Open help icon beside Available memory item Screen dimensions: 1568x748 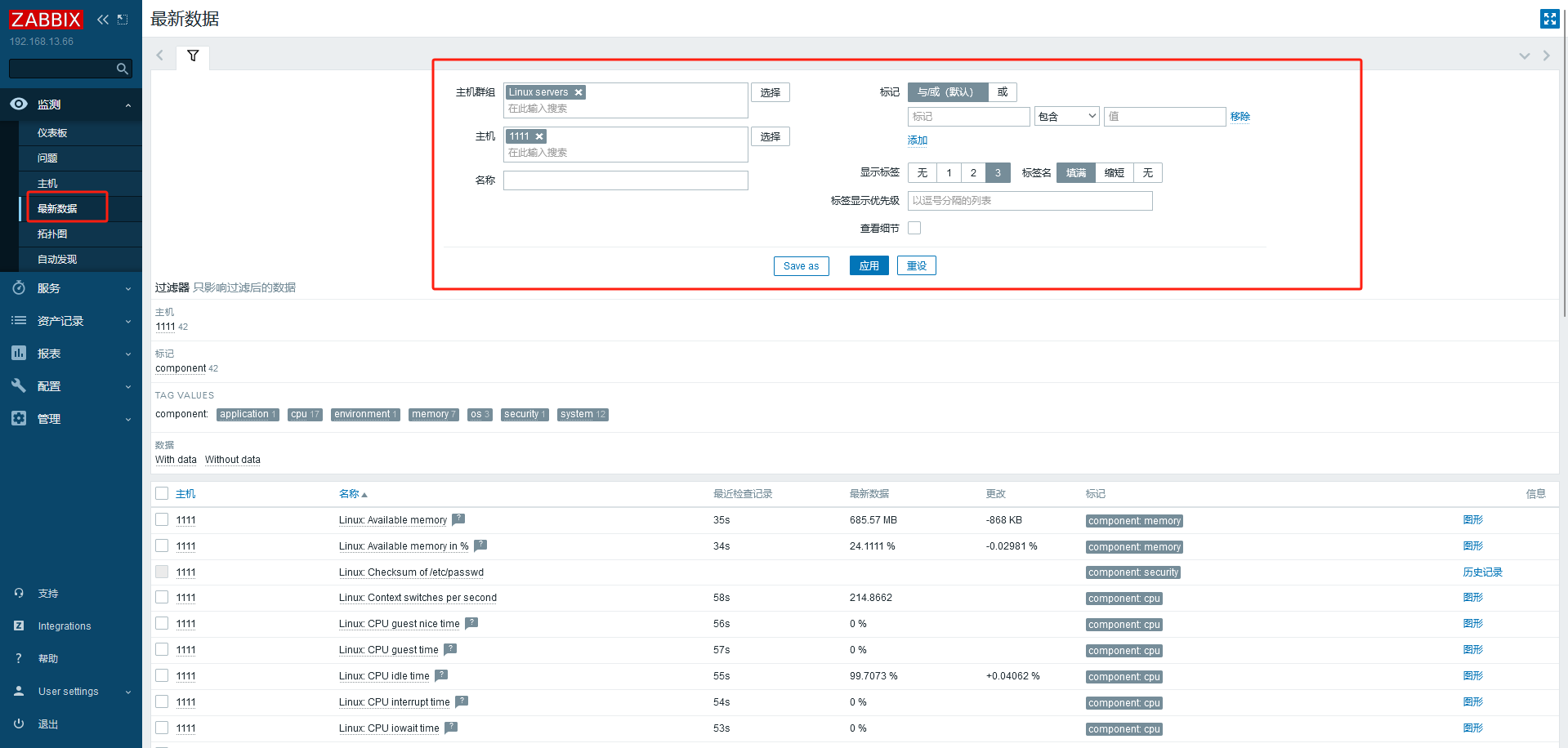pyautogui.click(x=458, y=519)
